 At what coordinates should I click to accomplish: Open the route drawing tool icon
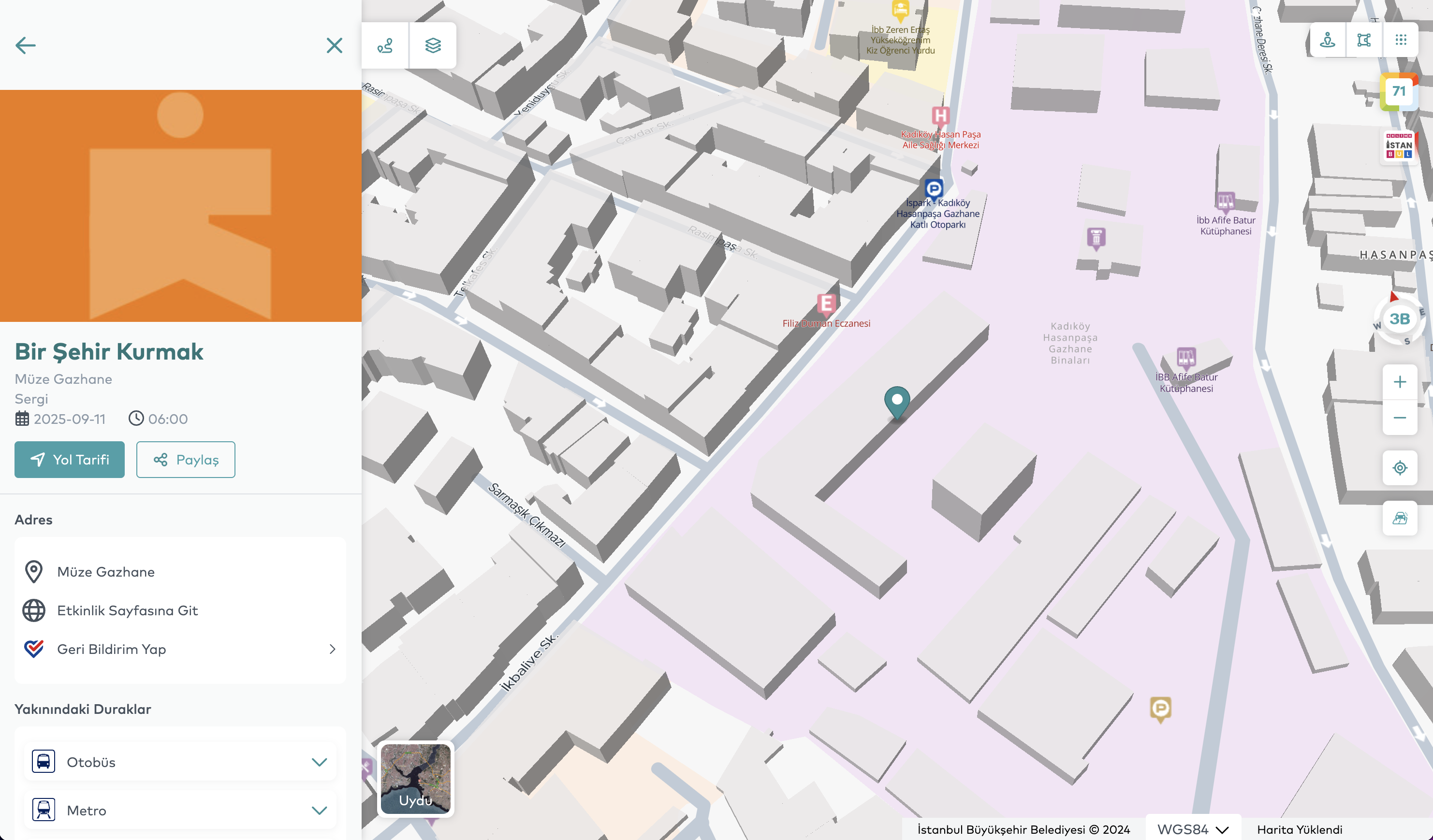(385, 45)
